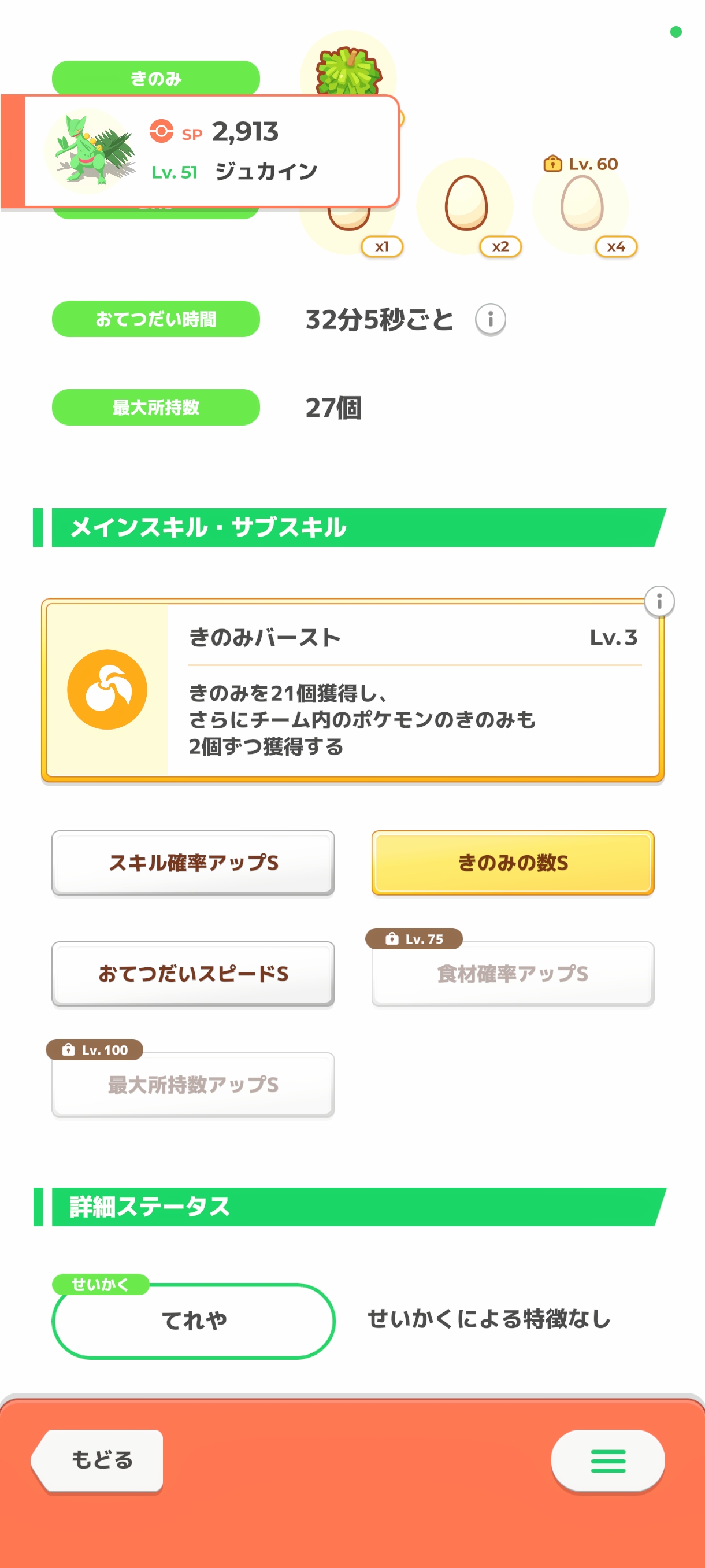The image size is (705, 1568).
Task: Tap the 最大所持数 label
Action: point(155,407)
